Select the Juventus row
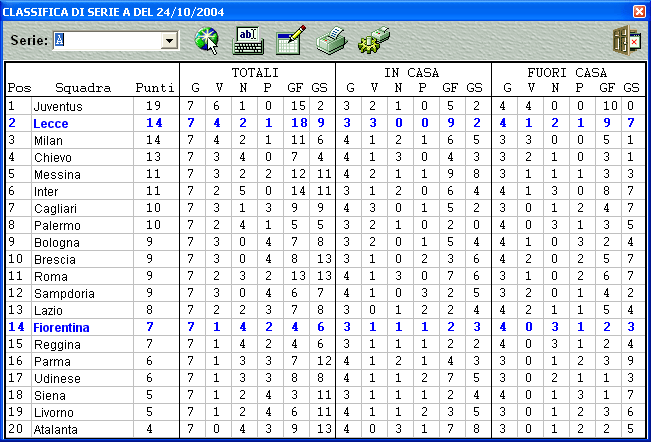This screenshot has width=651, height=442. click(58, 106)
